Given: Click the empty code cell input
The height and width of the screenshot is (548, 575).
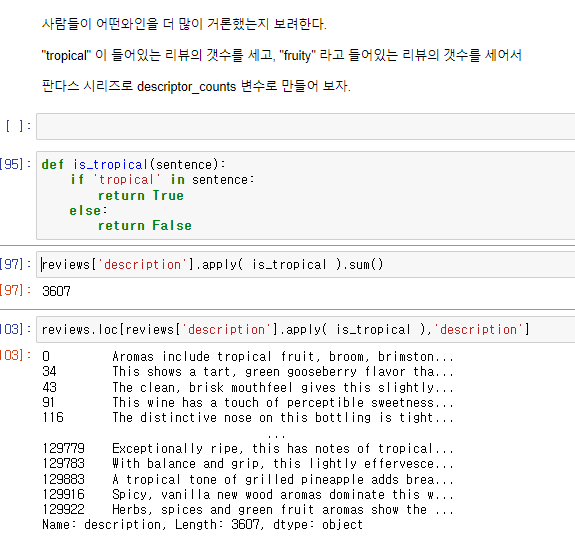Looking at the screenshot, I should (305, 127).
